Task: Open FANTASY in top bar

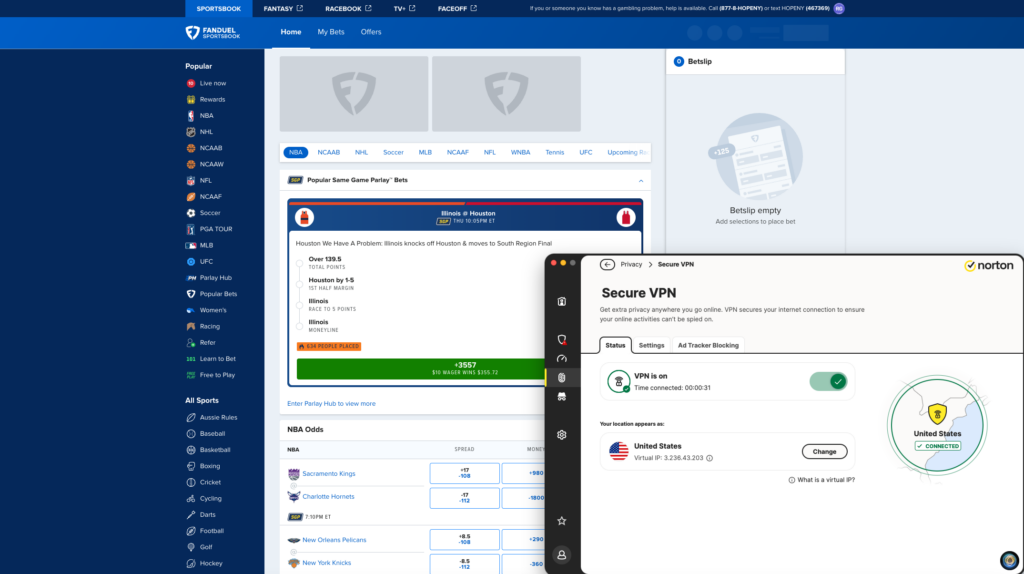Action: tap(283, 8)
